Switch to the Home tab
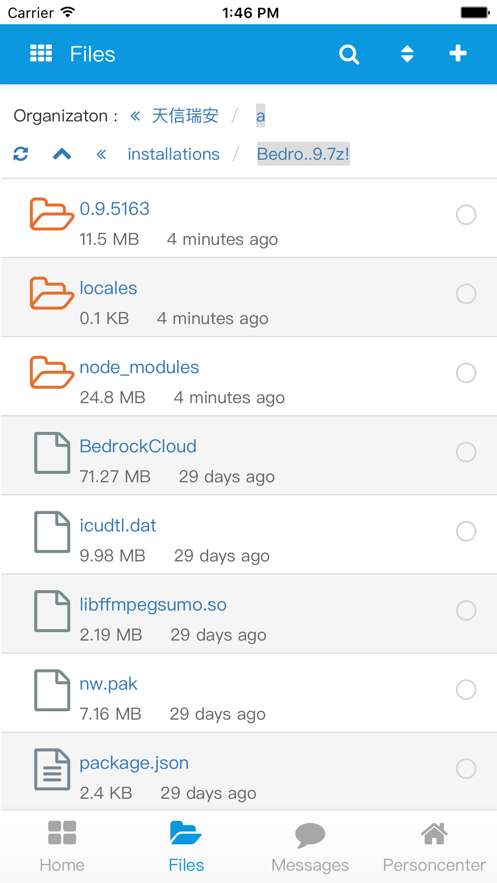 62,846
